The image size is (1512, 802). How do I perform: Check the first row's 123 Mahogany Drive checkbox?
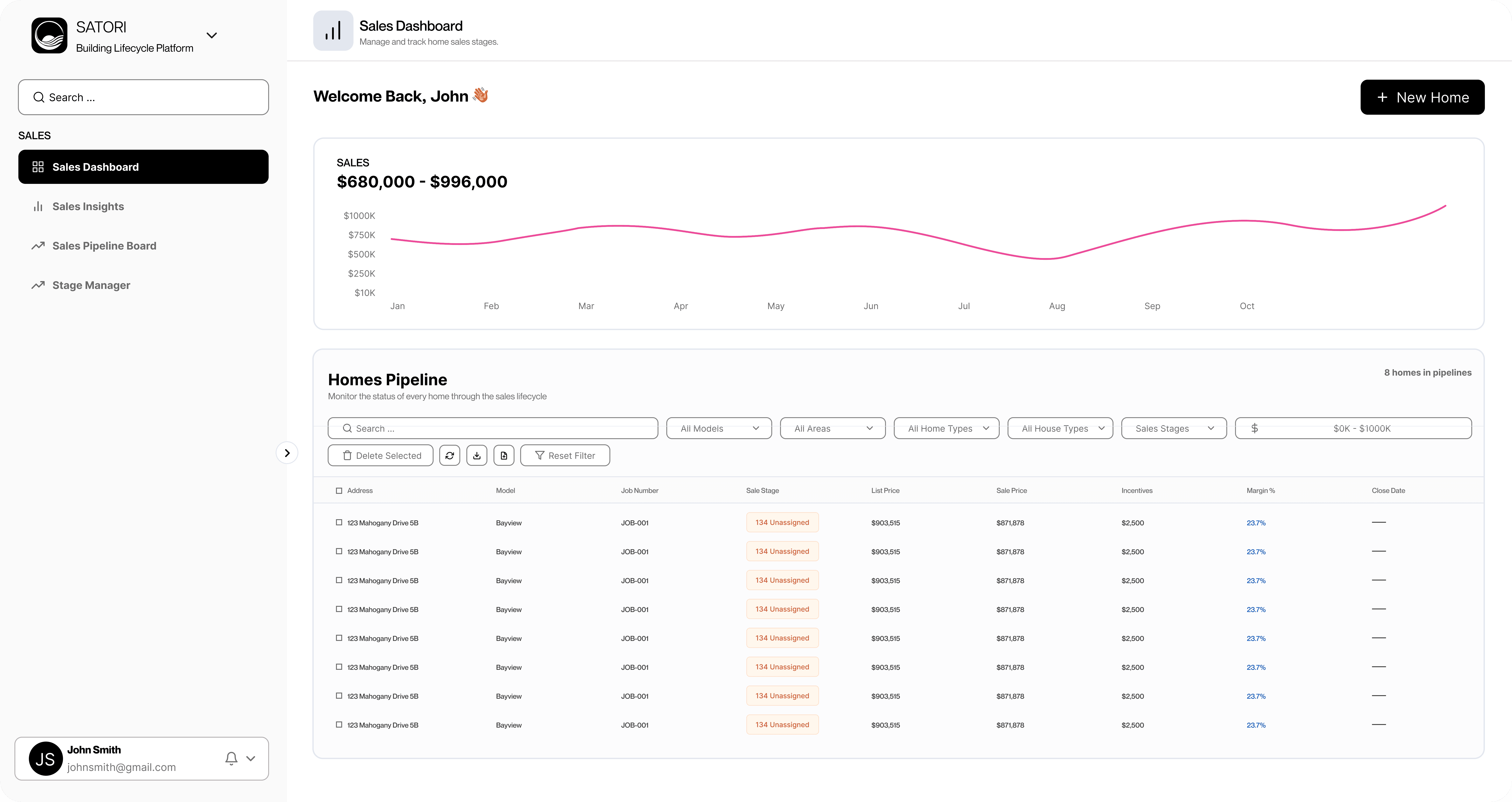tap(339, 522)
